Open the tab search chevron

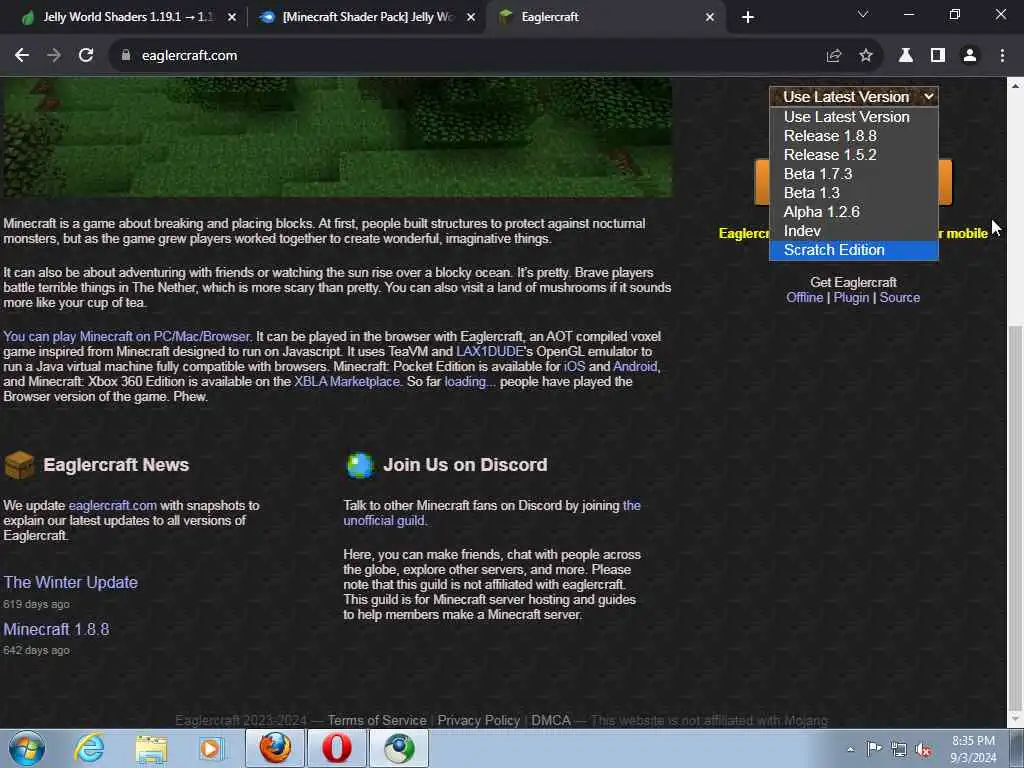(x=863, y=14)
